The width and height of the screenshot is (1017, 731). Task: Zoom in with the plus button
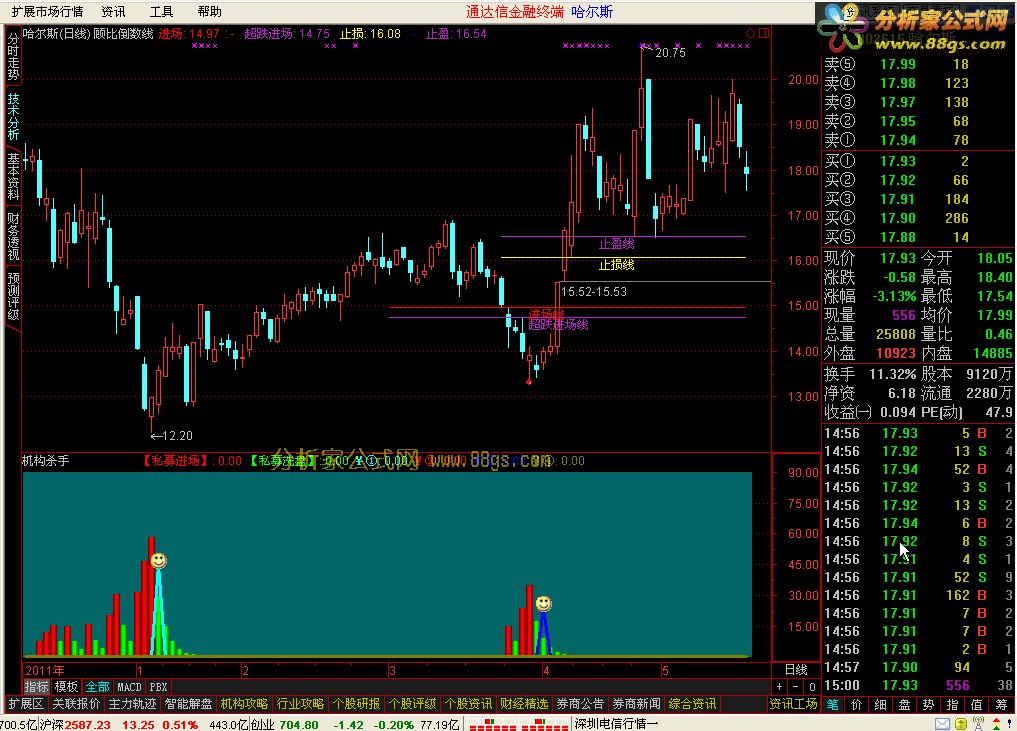pyautogui.click(x=780, y=686)
